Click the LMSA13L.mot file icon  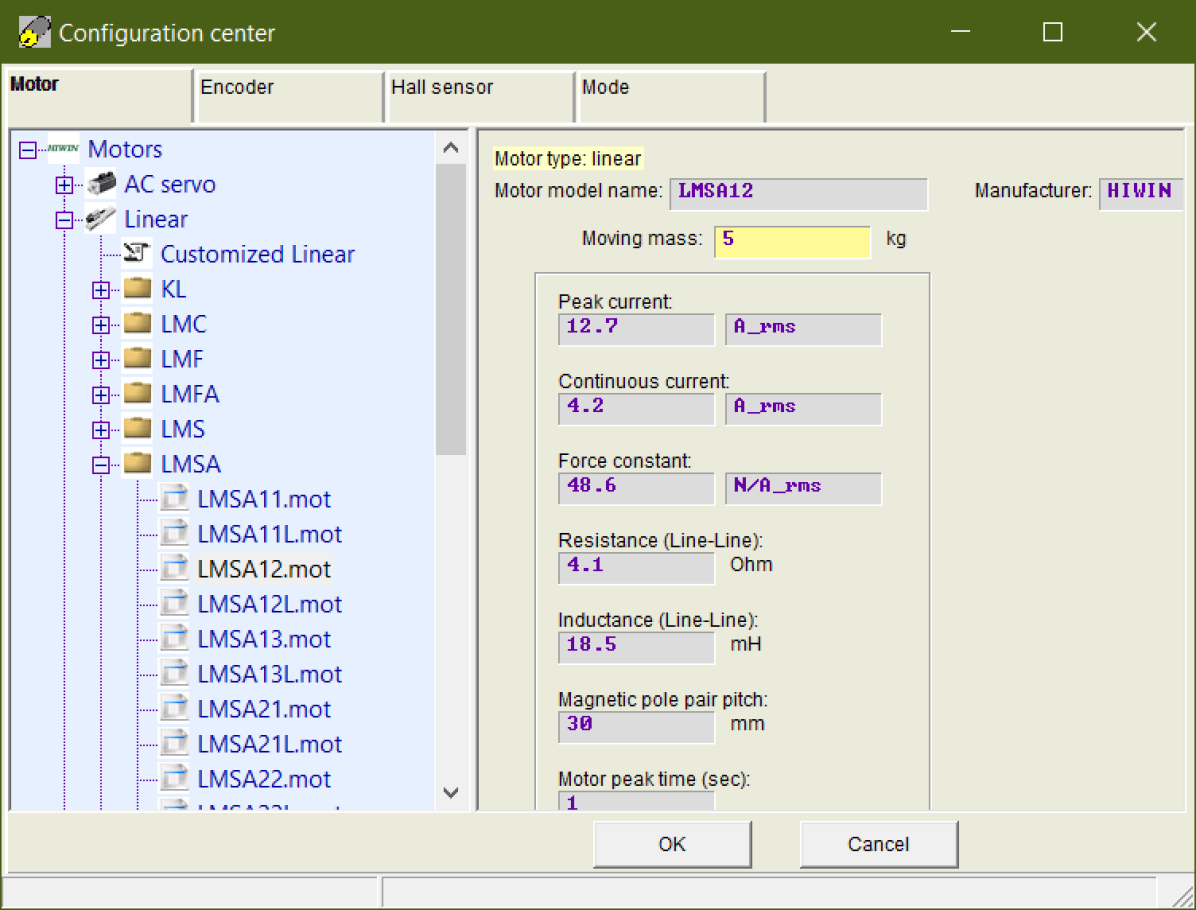tap(174, 674)
